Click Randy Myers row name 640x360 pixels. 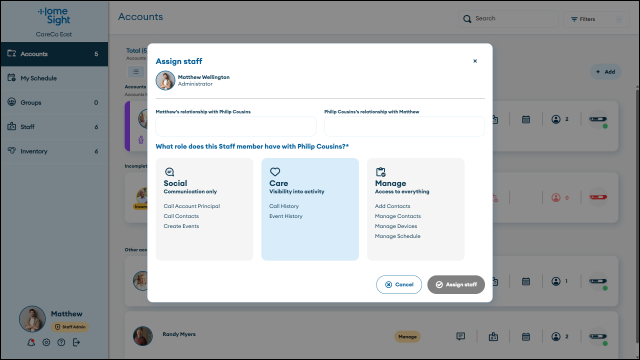[x=179, y=334]
